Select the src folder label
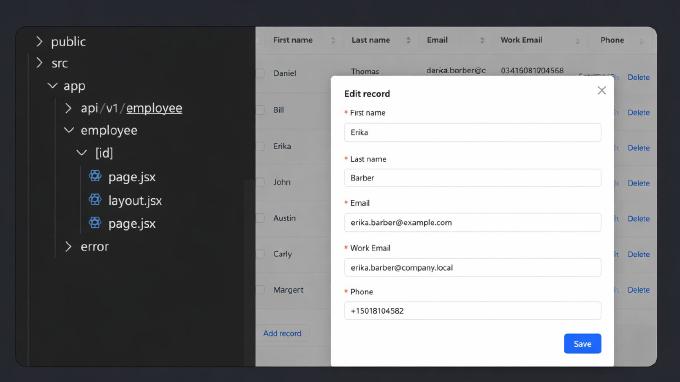This screenshot has width=680, height=382. click(x=59, y=63)
